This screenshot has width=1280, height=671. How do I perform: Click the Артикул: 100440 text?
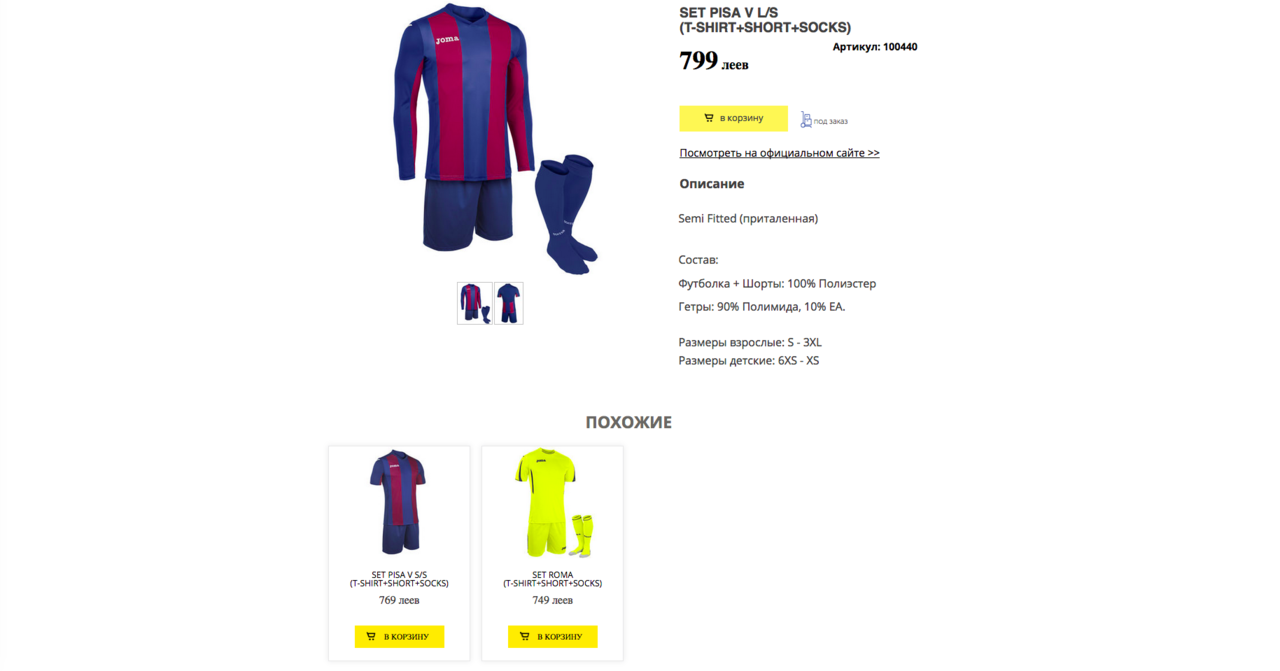tap(875, 47)
